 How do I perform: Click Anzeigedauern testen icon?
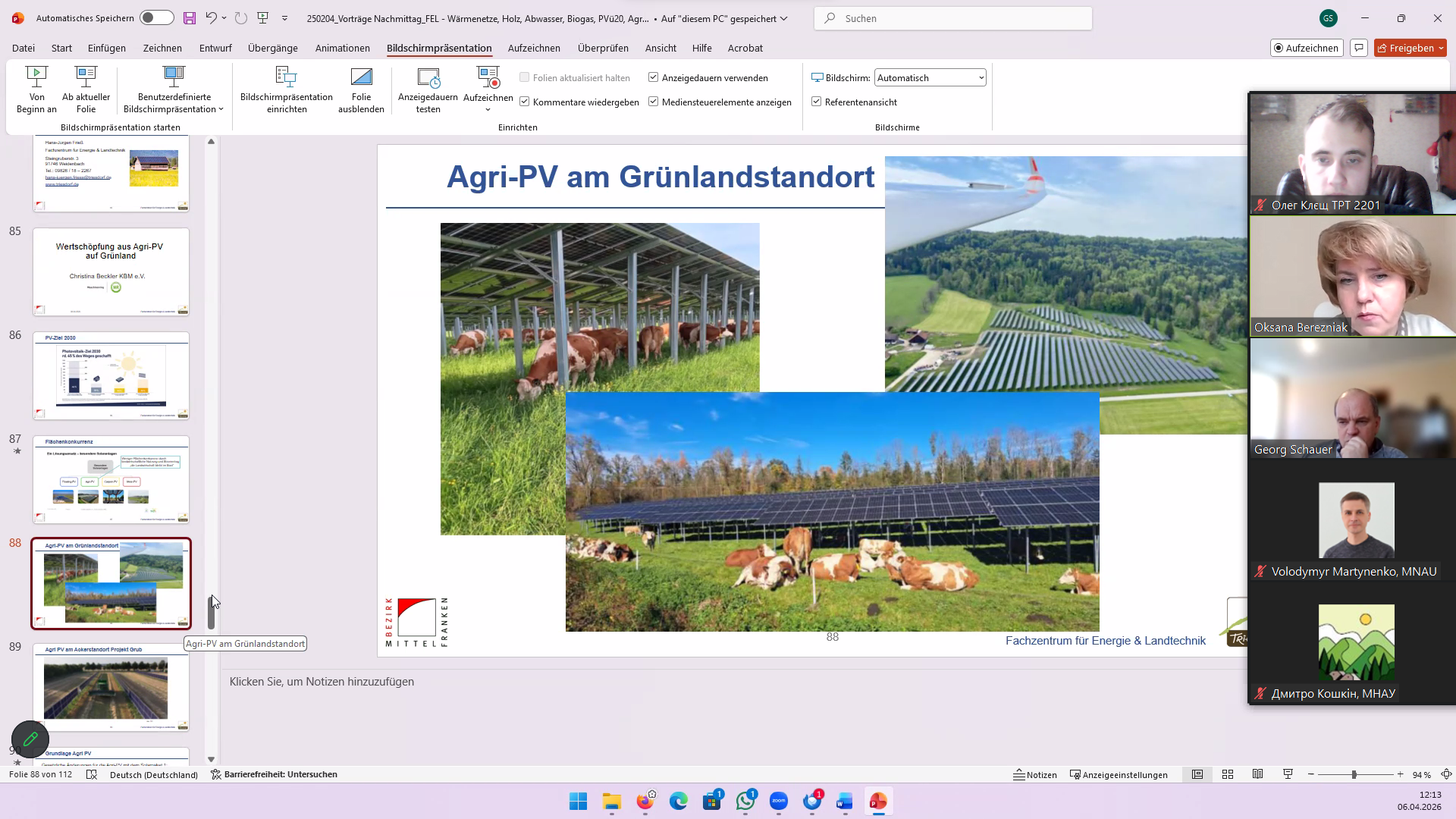[x=428, y=77]
